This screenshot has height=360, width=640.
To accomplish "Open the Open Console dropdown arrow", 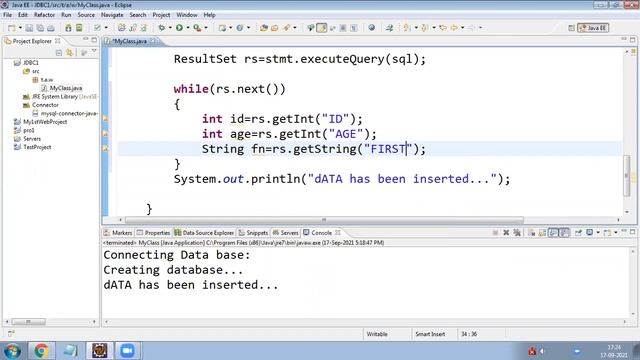I will (616, 233).
